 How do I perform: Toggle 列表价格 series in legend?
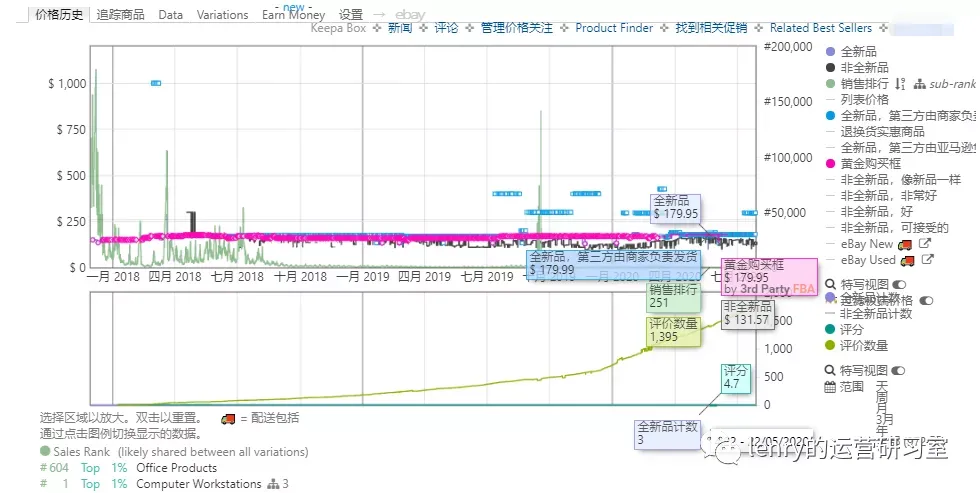coord(864,99)
